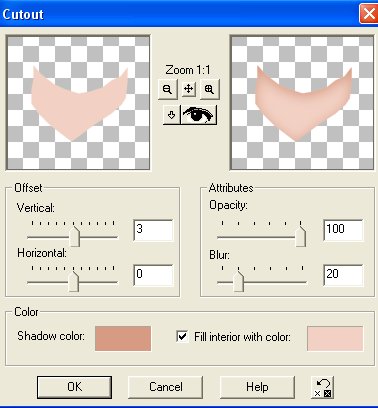Viewport: 378px width, 408px height.
Task: Click the auto proof arrow icon
Action: tap(172, 115)
